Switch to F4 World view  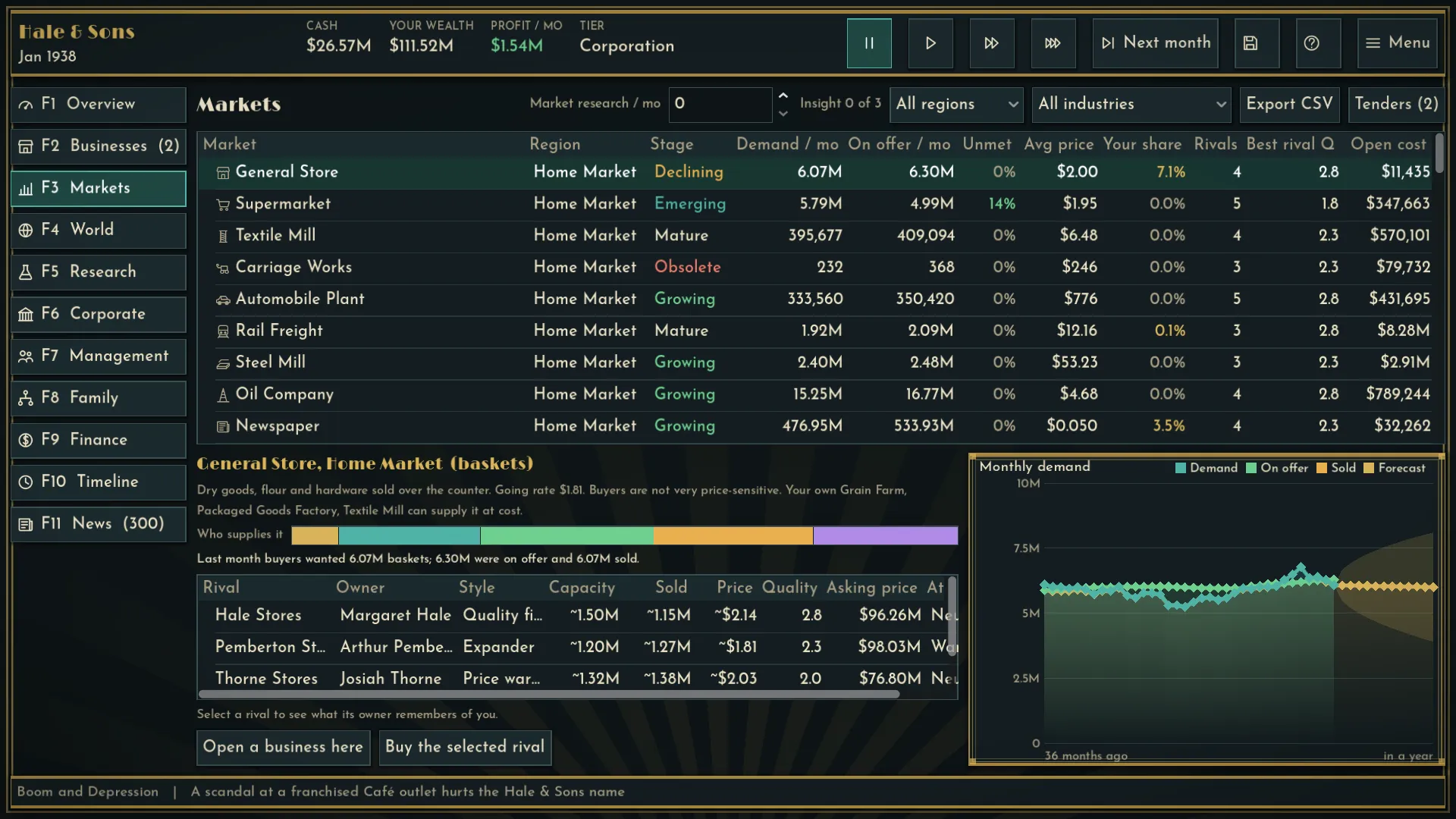(99, 231)
